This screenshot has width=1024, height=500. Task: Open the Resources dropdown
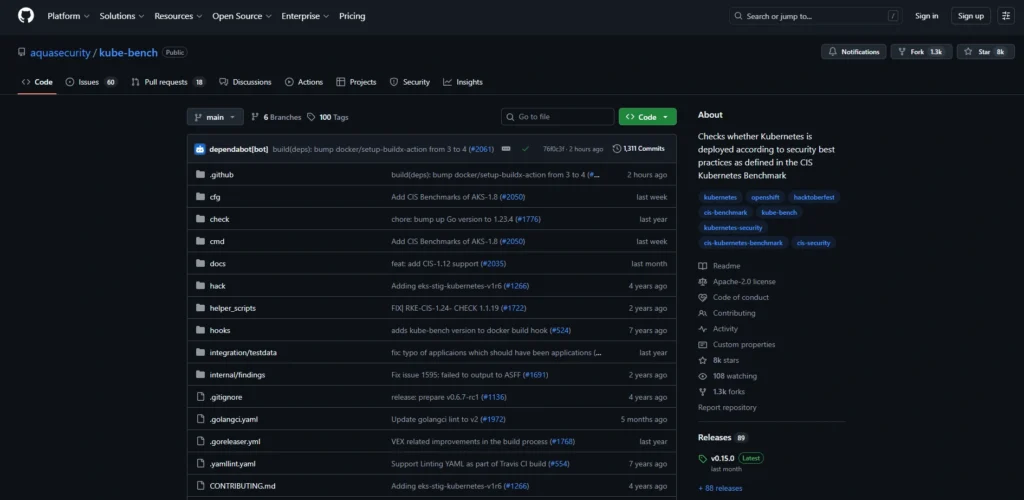[x=178, y=16]
